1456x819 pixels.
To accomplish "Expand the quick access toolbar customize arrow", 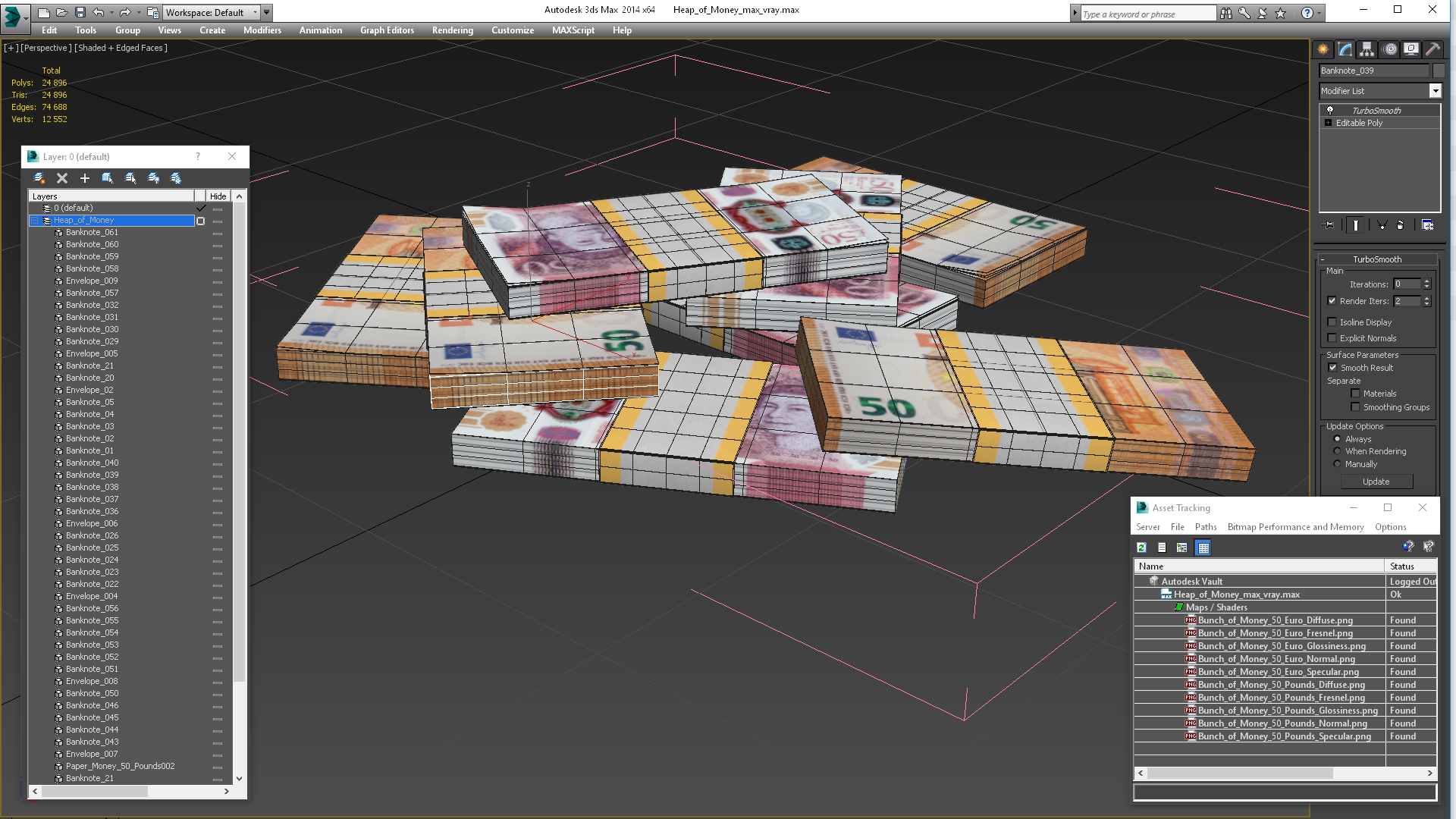I will coord(266,13).
